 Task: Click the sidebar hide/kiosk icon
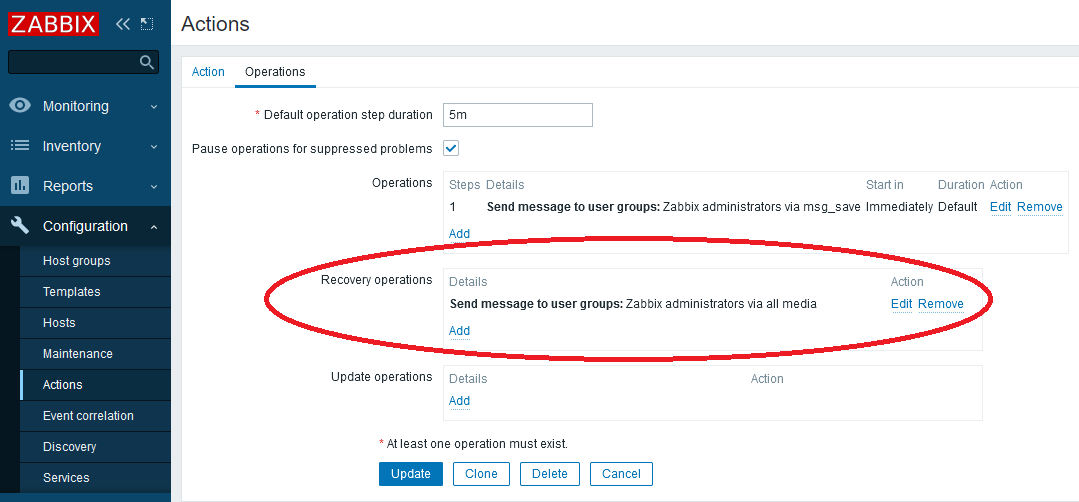147,23
